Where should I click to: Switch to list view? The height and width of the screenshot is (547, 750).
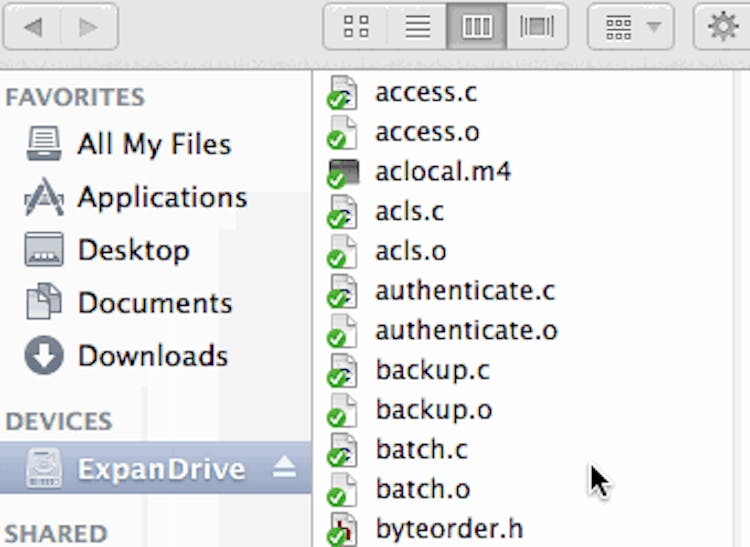(417, 26)
